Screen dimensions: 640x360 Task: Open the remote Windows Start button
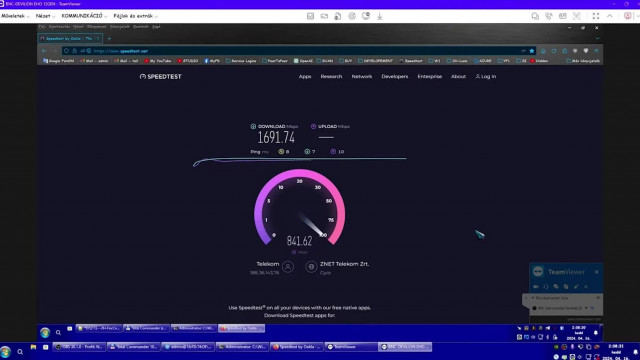point(45,333)
